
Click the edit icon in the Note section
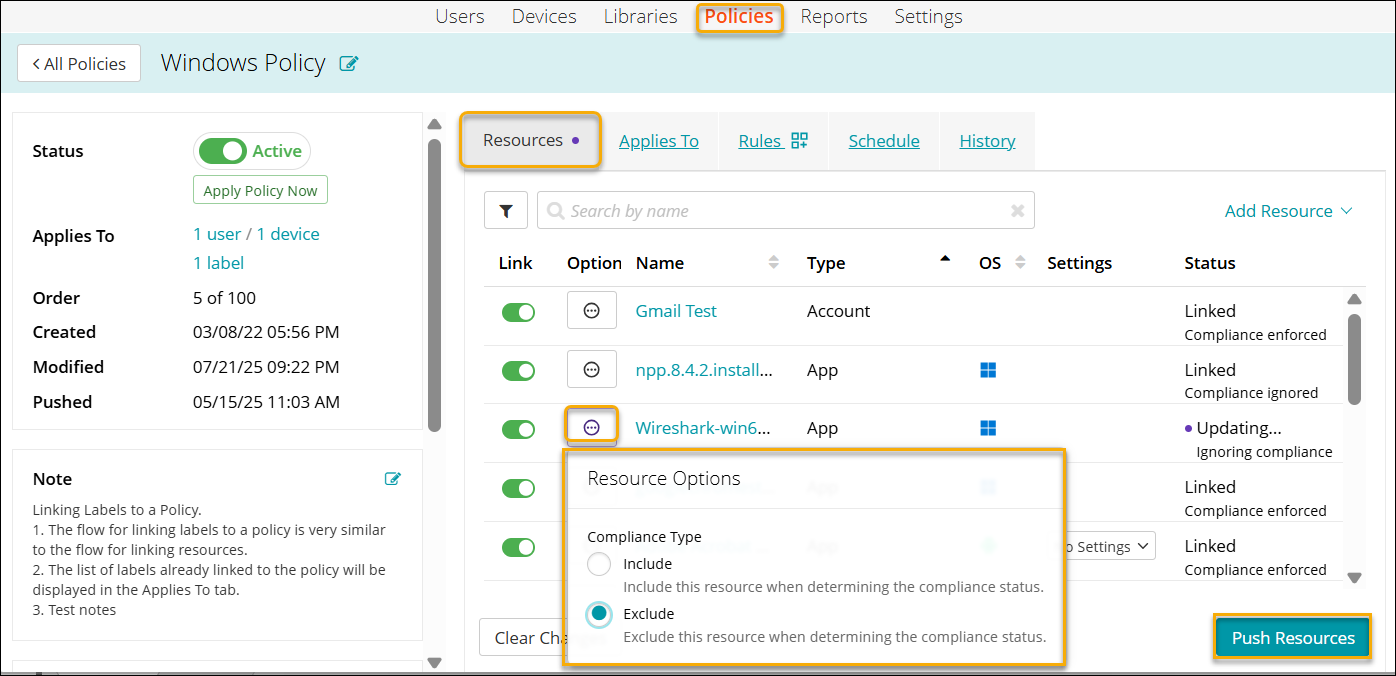[x=393, y=479]
